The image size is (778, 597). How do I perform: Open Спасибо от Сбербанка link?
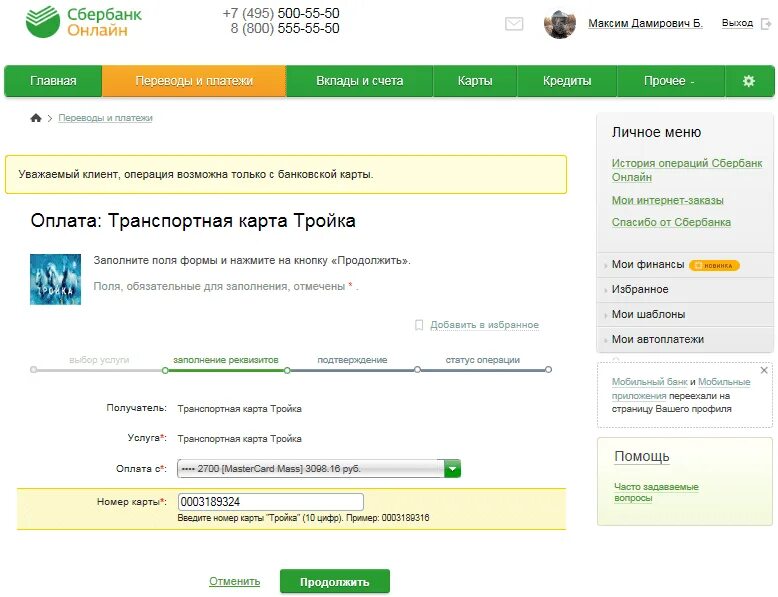pos(671,222)
